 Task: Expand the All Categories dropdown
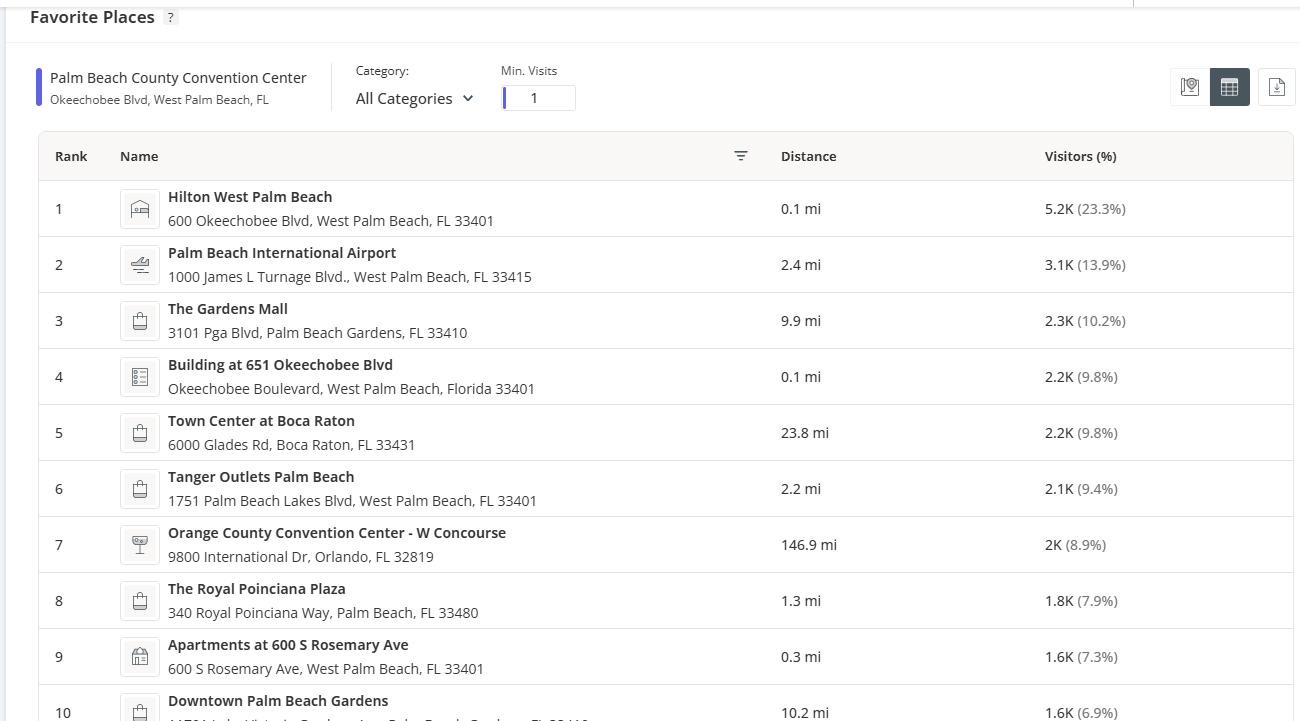tap(414, 98)
